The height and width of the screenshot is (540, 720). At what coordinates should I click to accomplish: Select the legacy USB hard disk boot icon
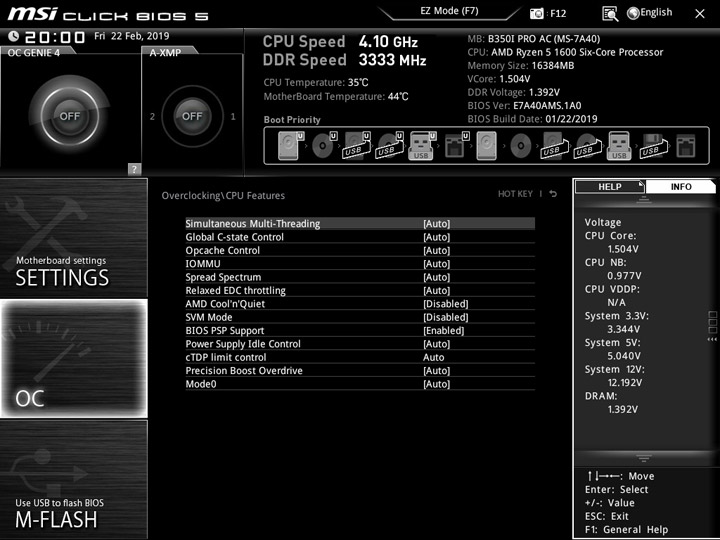click(554, 146)
